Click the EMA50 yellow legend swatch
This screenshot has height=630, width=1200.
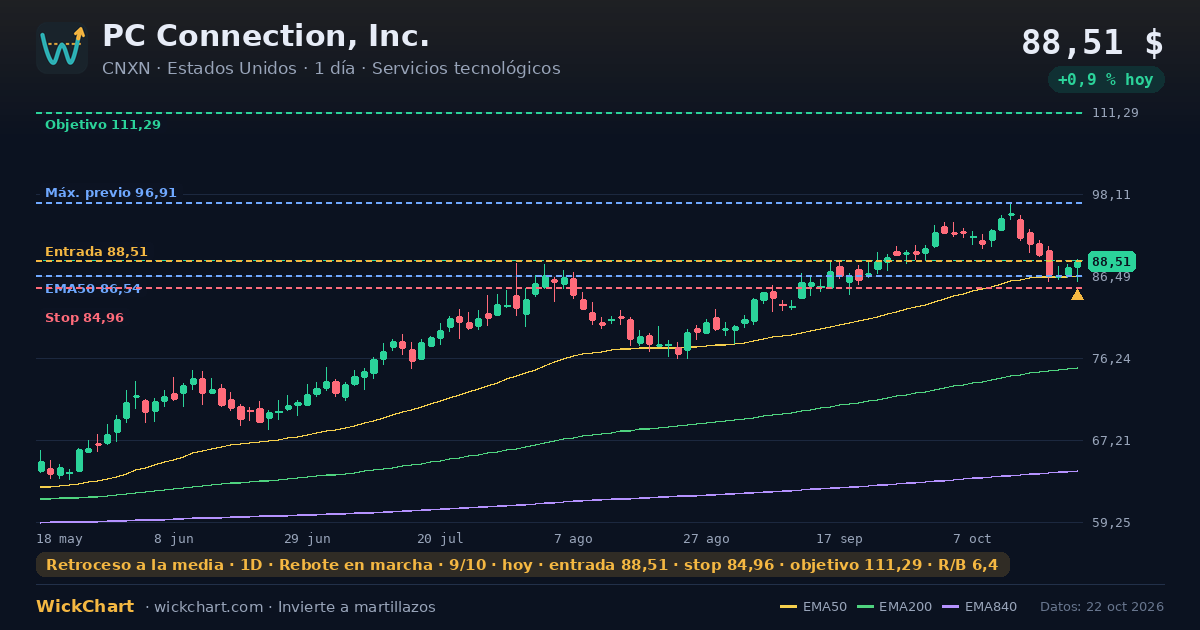(x=788, y=607)
